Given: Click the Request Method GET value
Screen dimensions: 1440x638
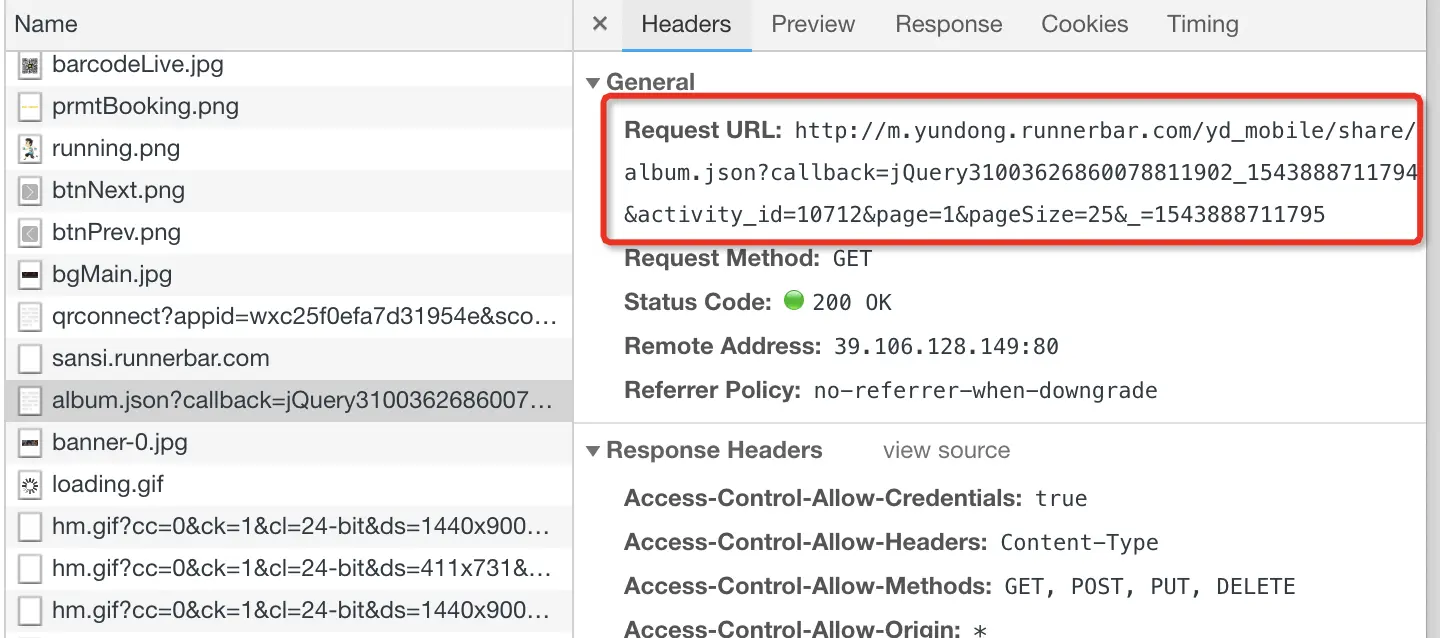Looking at the screenshot, I should pyautogui.click(x=852, y=259).
